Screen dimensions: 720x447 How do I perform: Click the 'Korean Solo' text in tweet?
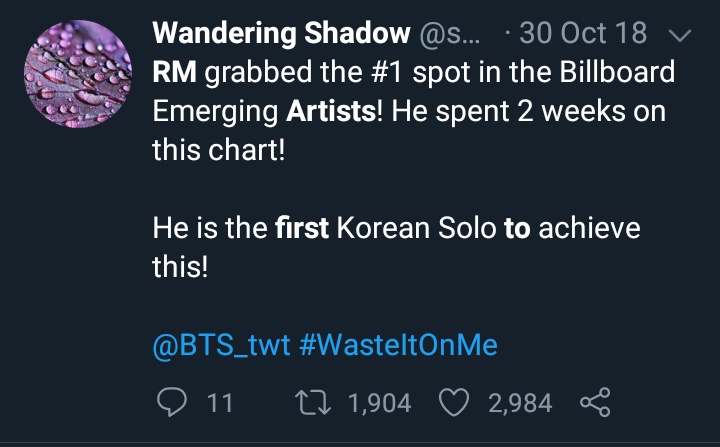coord(416,229)
